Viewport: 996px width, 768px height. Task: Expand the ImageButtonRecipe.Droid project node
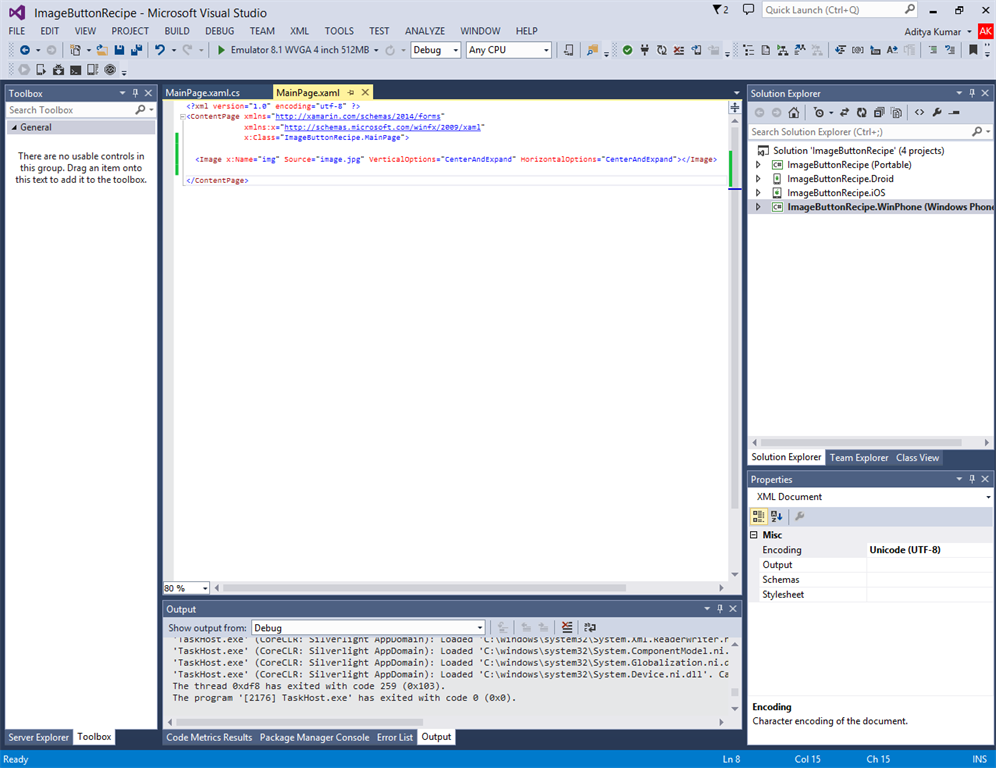pos(758,179)
